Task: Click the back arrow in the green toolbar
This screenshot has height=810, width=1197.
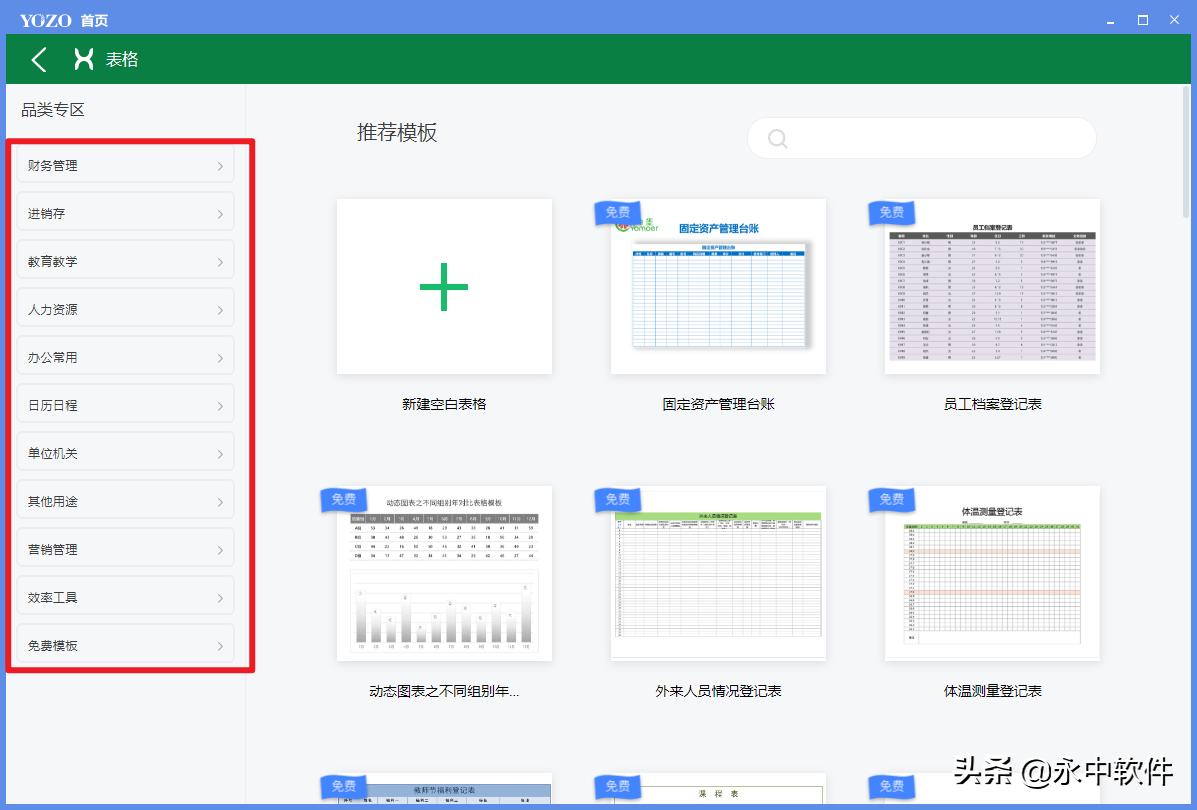Action: 38,60
